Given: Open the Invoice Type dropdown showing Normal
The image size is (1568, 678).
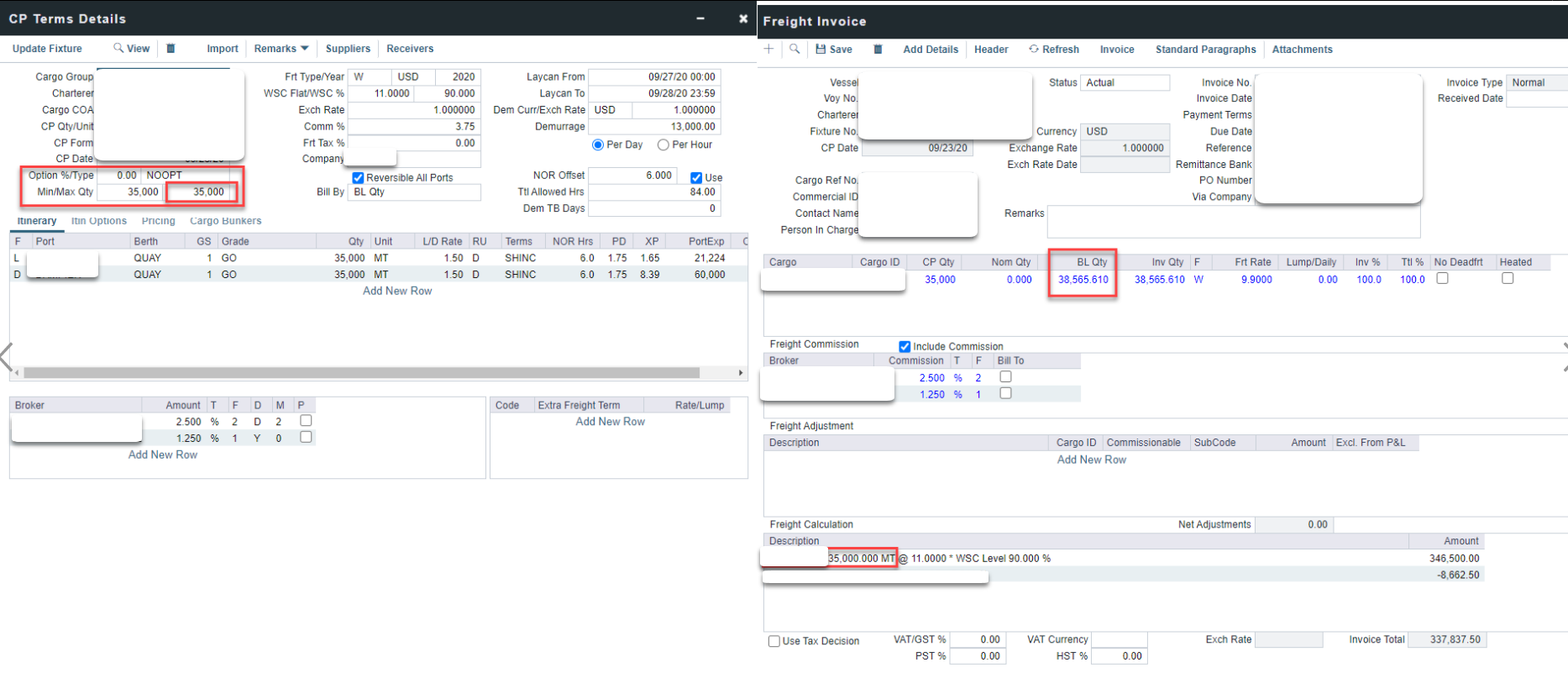Looking at the screenshot, I should coord(1537,82).
